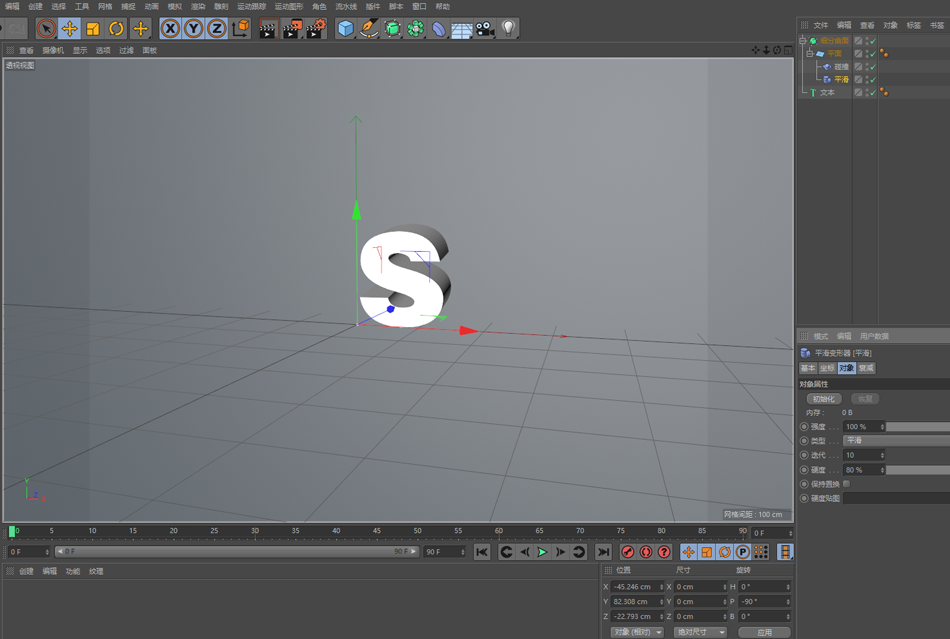Viewport: 950px width, 639px height.
Task: Toggle Y axis lock
Action: [193, 28]
